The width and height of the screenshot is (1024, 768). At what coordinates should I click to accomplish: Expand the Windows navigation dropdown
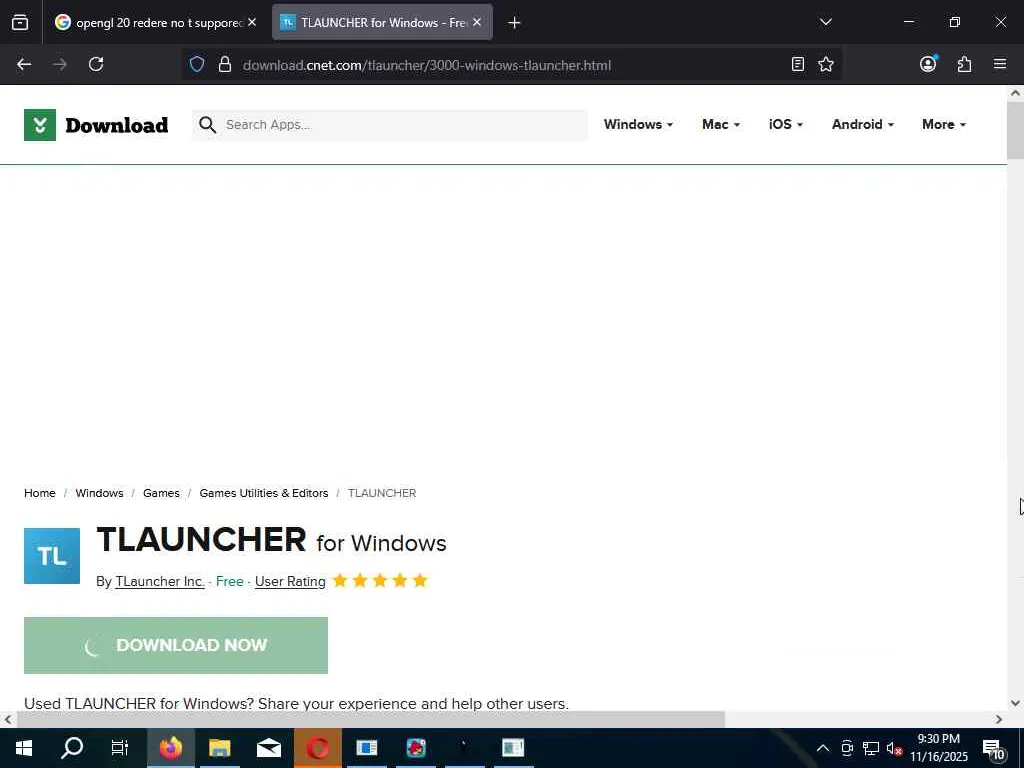point(638,124)
